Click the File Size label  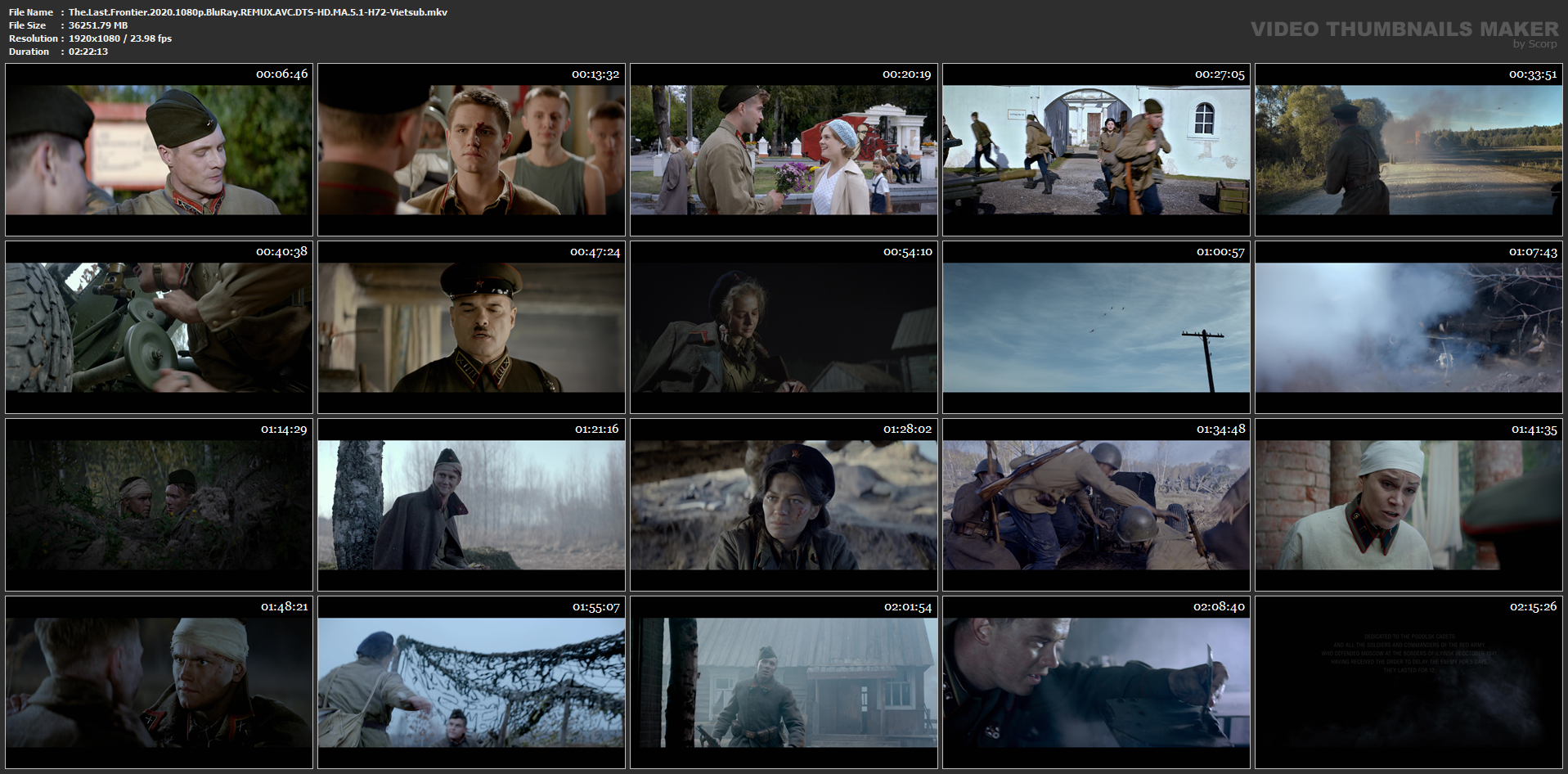[28, 25]
